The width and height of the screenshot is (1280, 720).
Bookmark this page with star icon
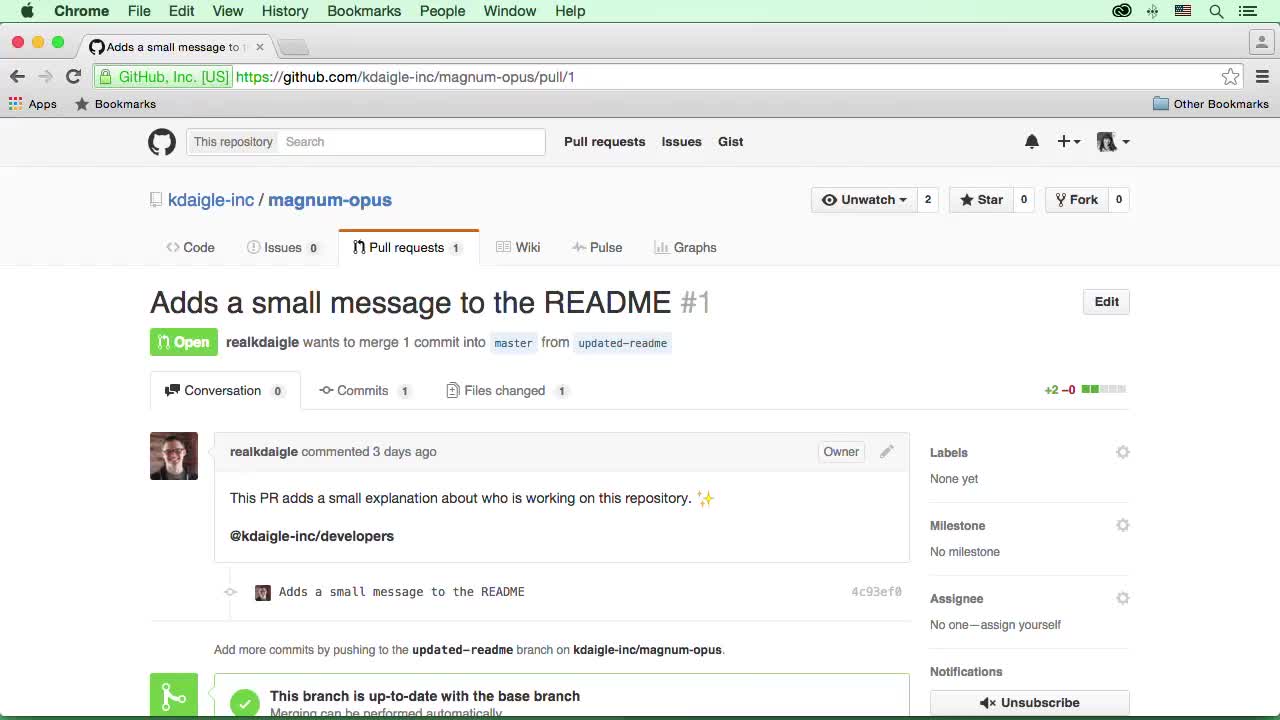pos(1230,77)
